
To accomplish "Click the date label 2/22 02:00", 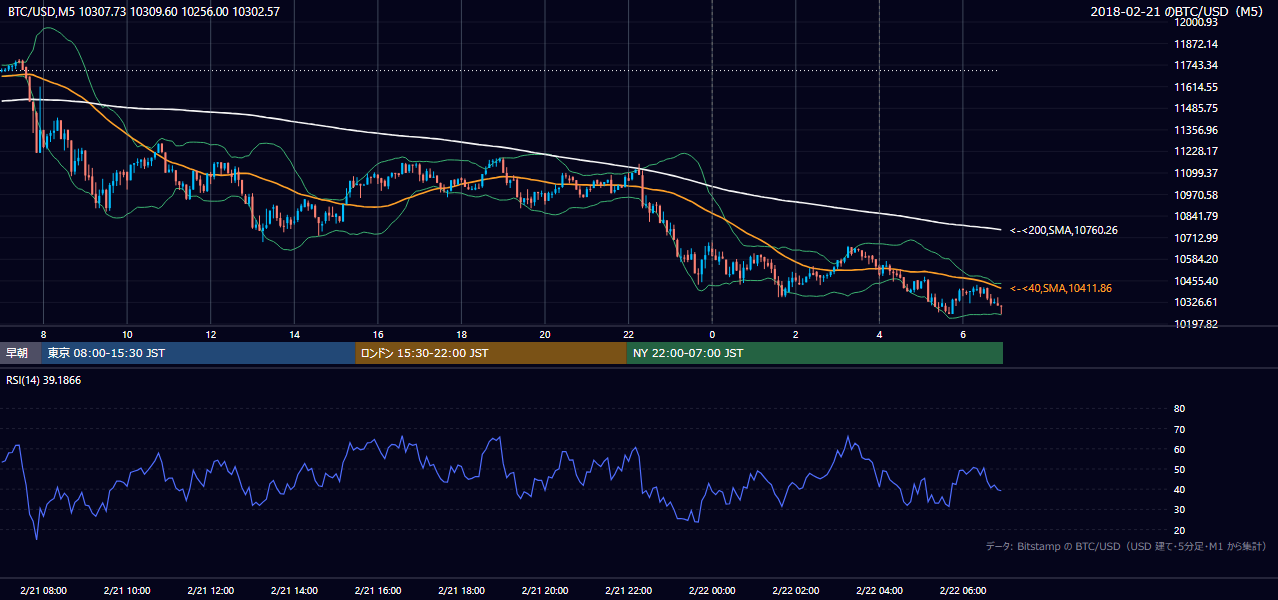I will click(x=796, y=591).
